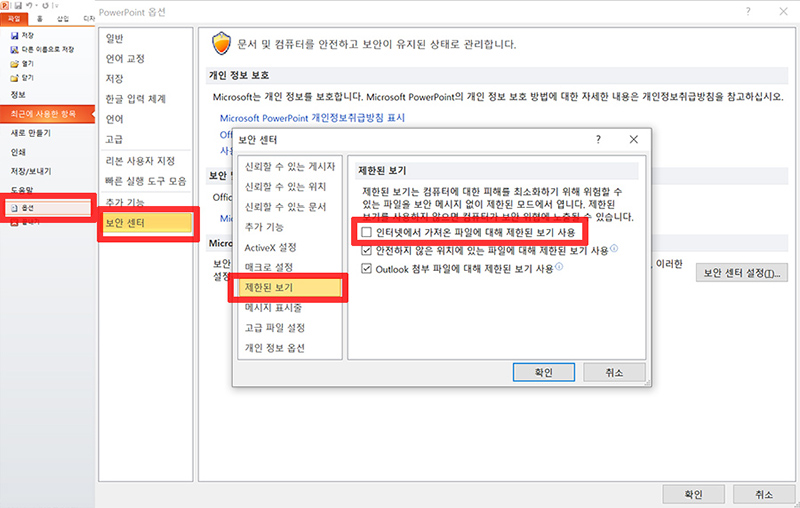Screen dimensions: 800x508
Task: Open 도움말 in the File menu
Action: [22, 190]
